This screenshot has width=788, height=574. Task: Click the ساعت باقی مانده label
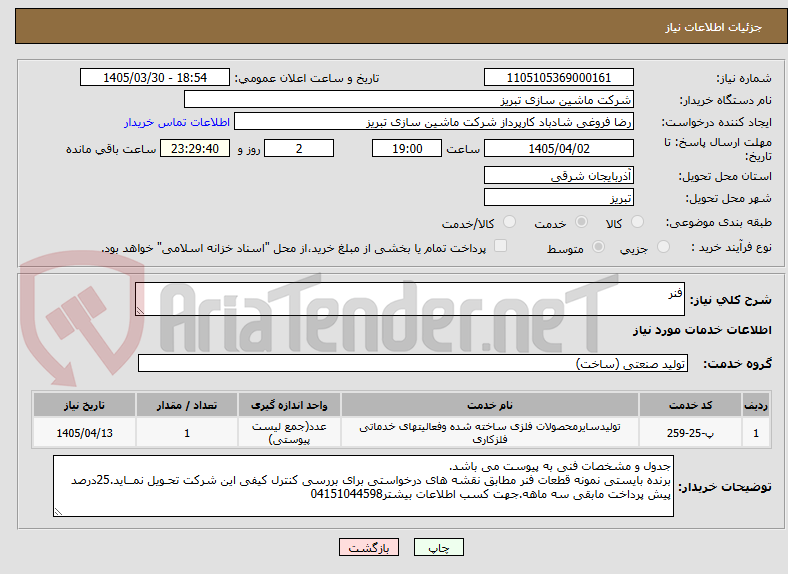(111, 150)
